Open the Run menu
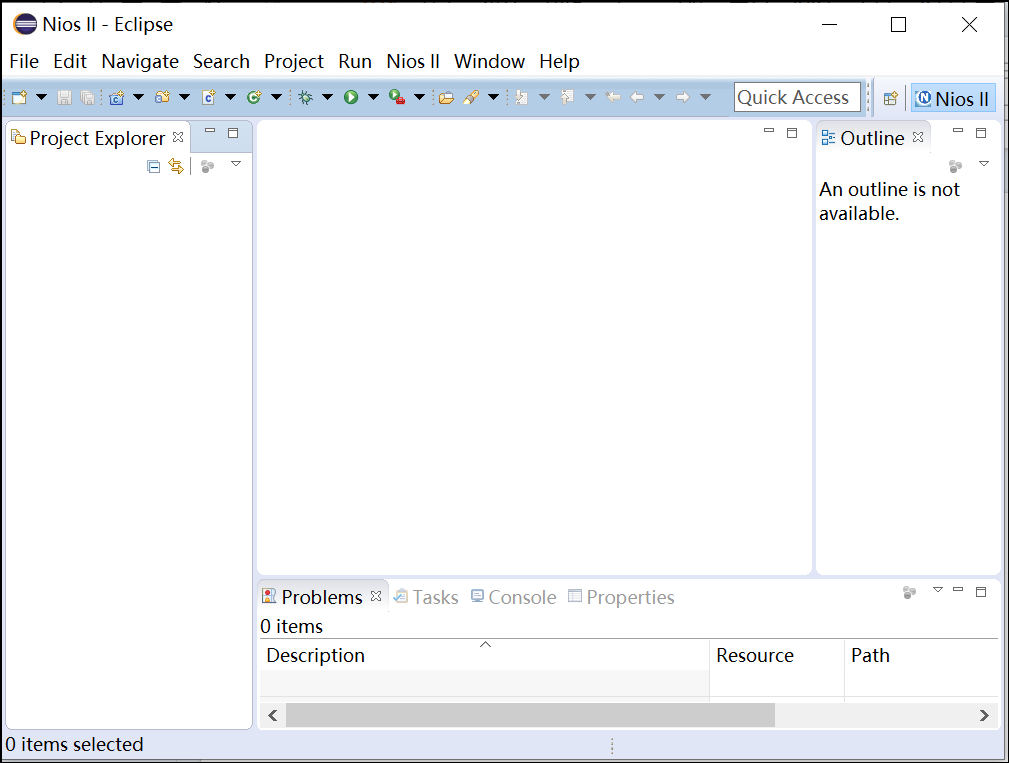 click(x=355, y=61)
